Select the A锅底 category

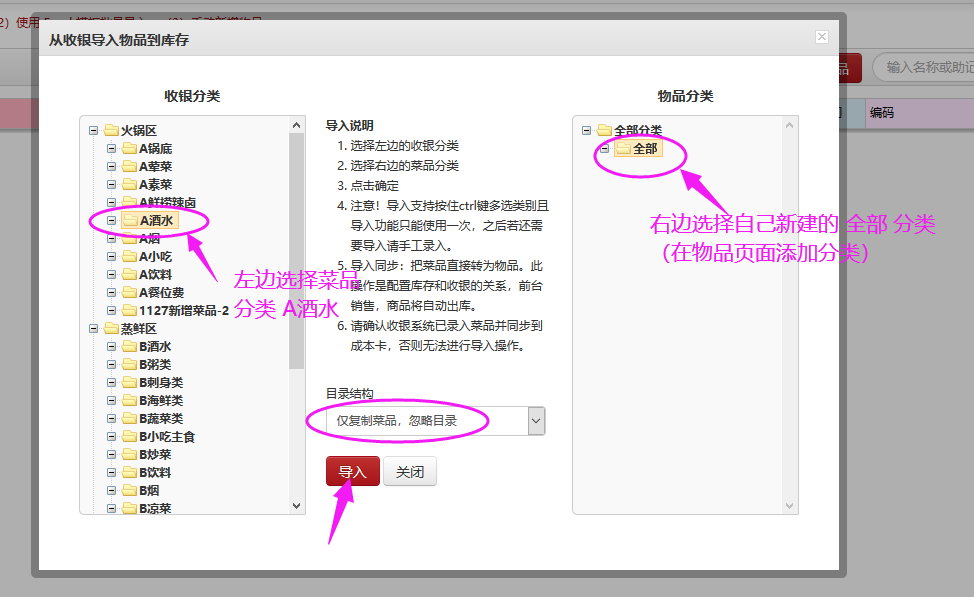[x=155, y=148]
